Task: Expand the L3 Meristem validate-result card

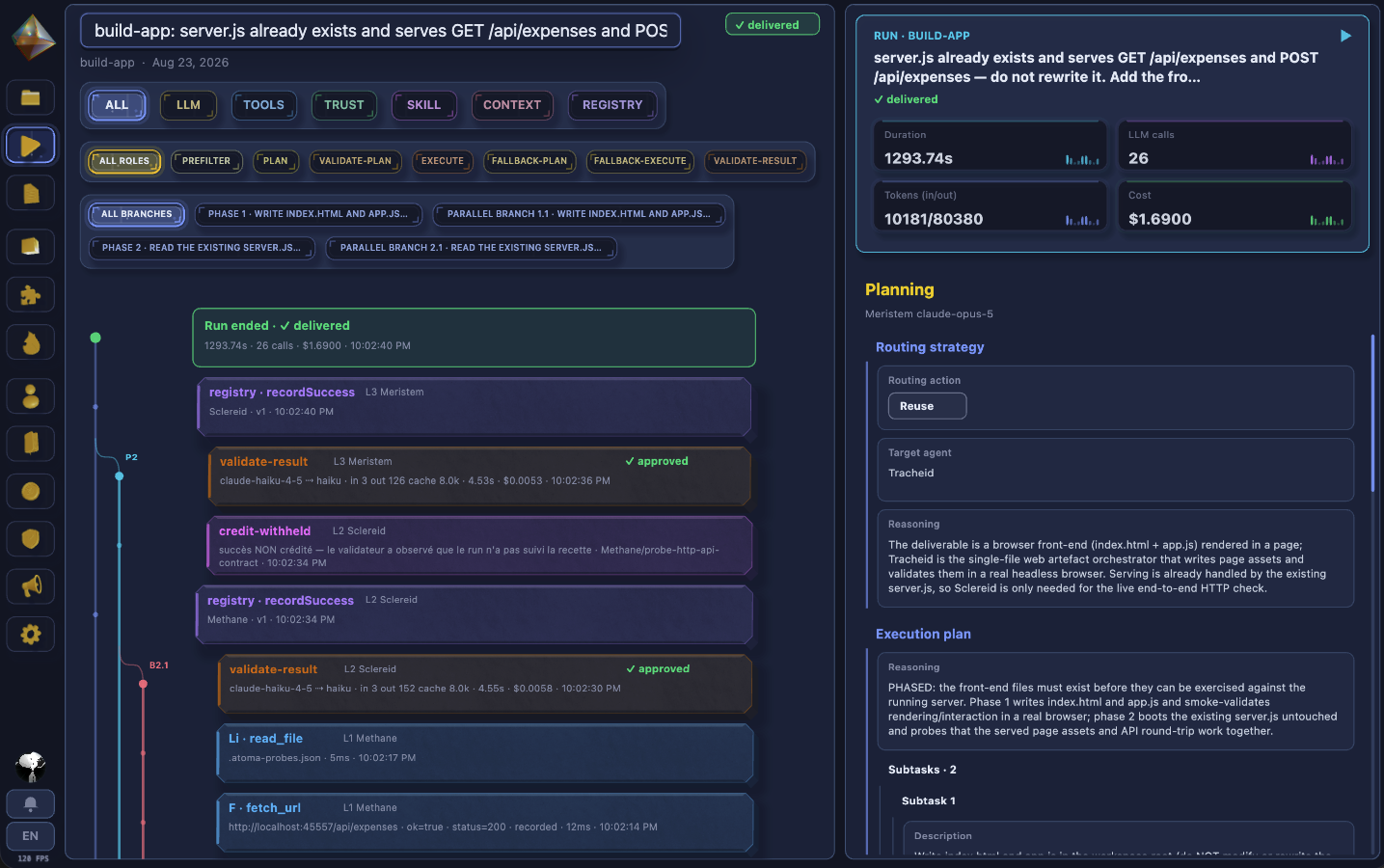Action: (x=479, y=475)
